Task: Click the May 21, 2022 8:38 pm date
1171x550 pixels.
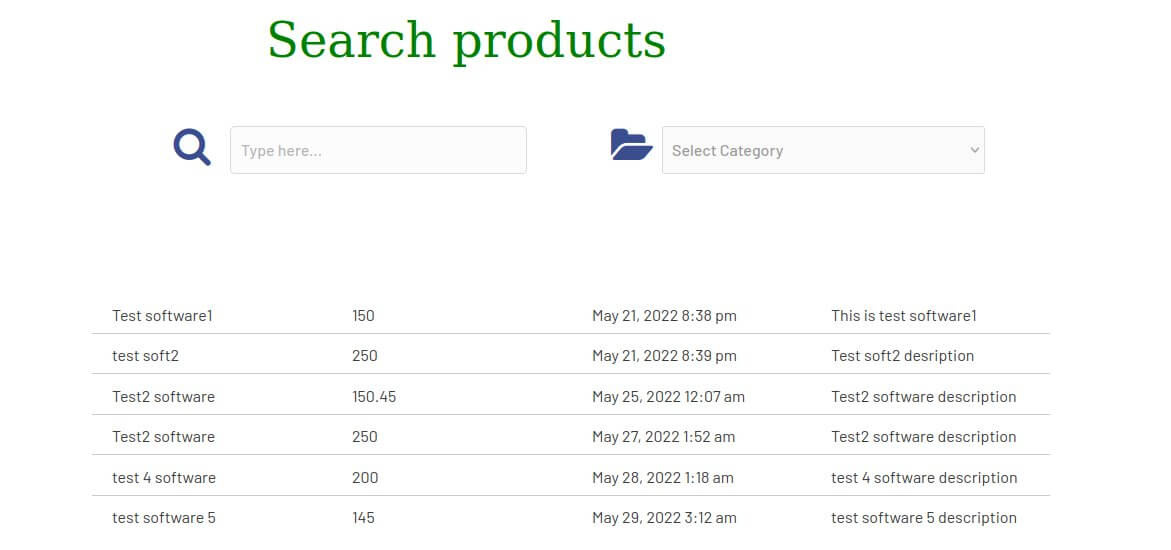Action: (664, 316)
